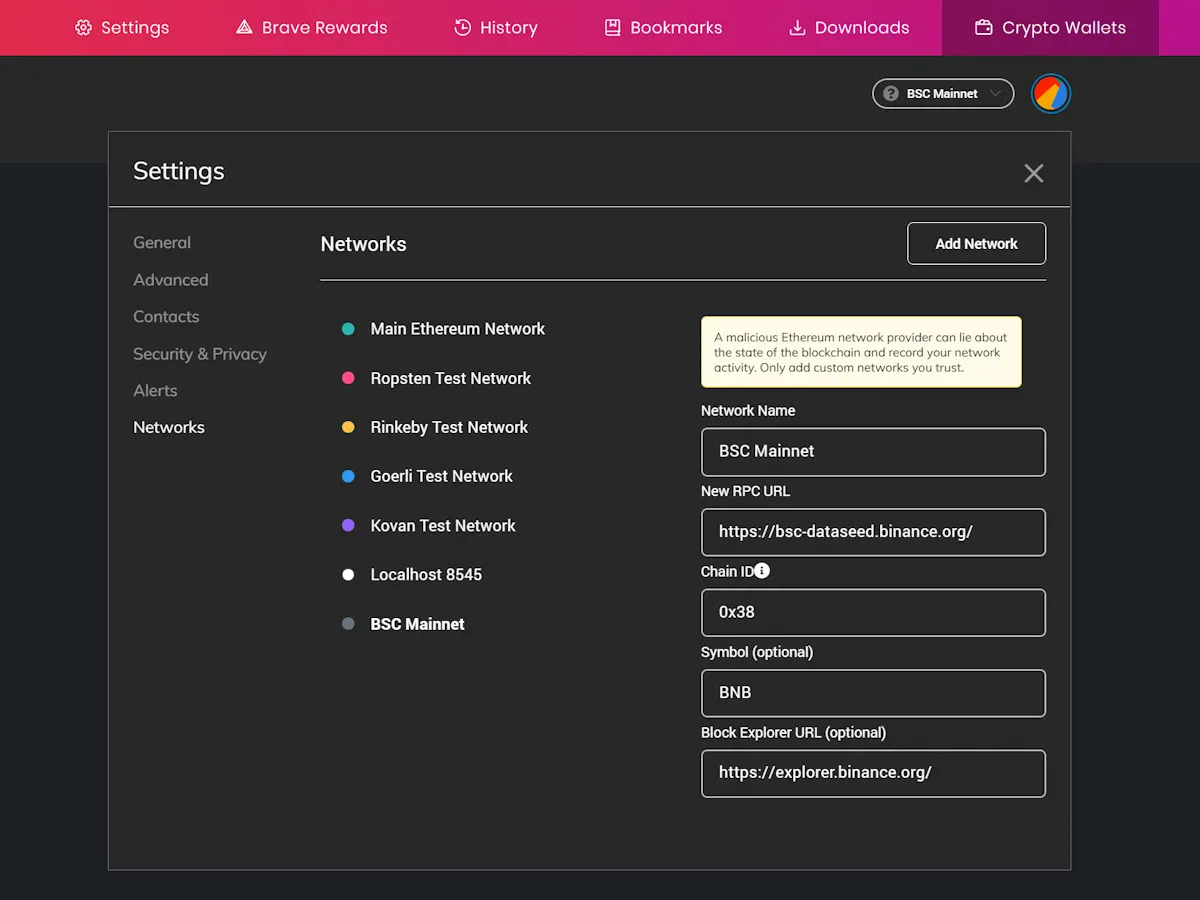Viewport: 1200px width, 900px height.
Task: Select Networks in the settings sidebar
Action: [169, 428]
